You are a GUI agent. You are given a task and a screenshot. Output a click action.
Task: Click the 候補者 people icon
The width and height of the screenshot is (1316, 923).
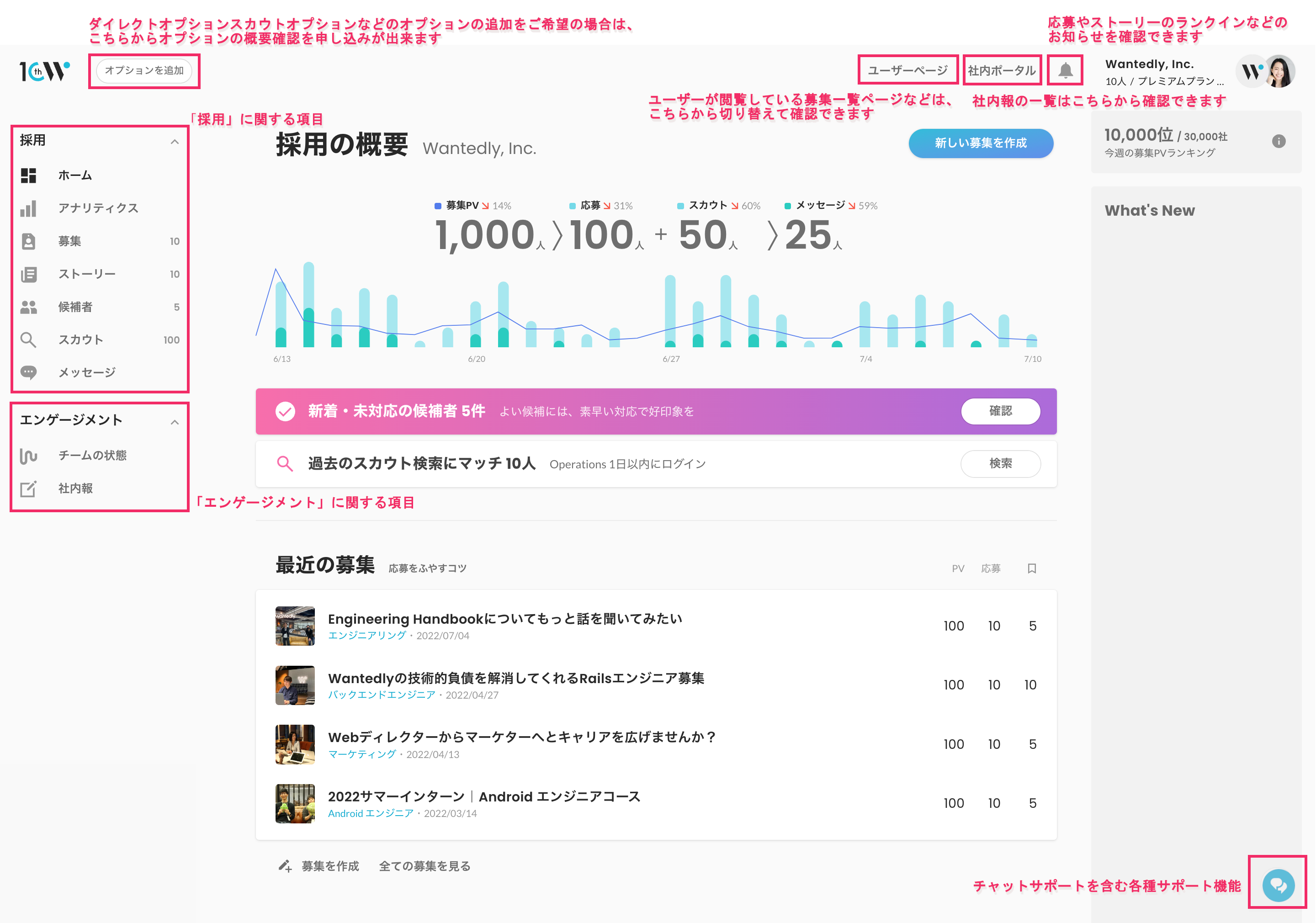click(x=29, y=307)
